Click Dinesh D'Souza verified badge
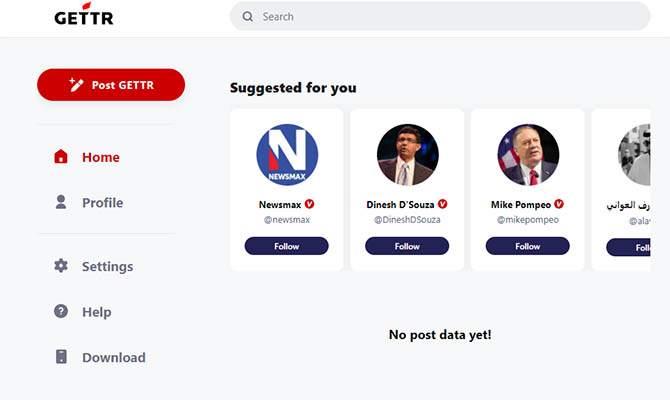Image resolution: width=670 pixels, height=400 pixels. tap(443, 204)
